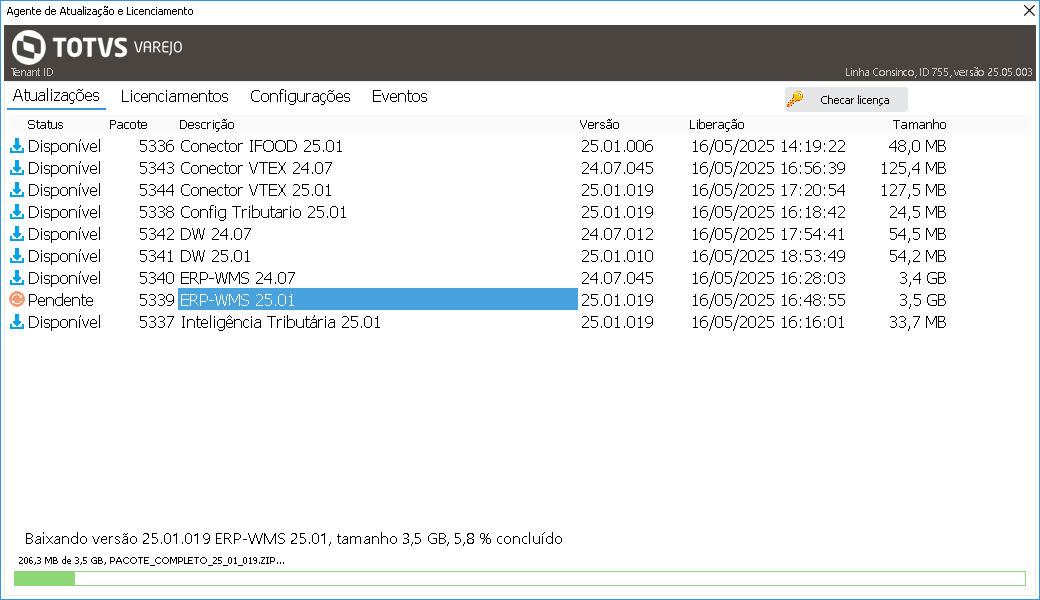The height and width of the screenshot is (600, 1040).
Task: Close the Agente de Atualização window
Action: click(x=1029, y=11)
